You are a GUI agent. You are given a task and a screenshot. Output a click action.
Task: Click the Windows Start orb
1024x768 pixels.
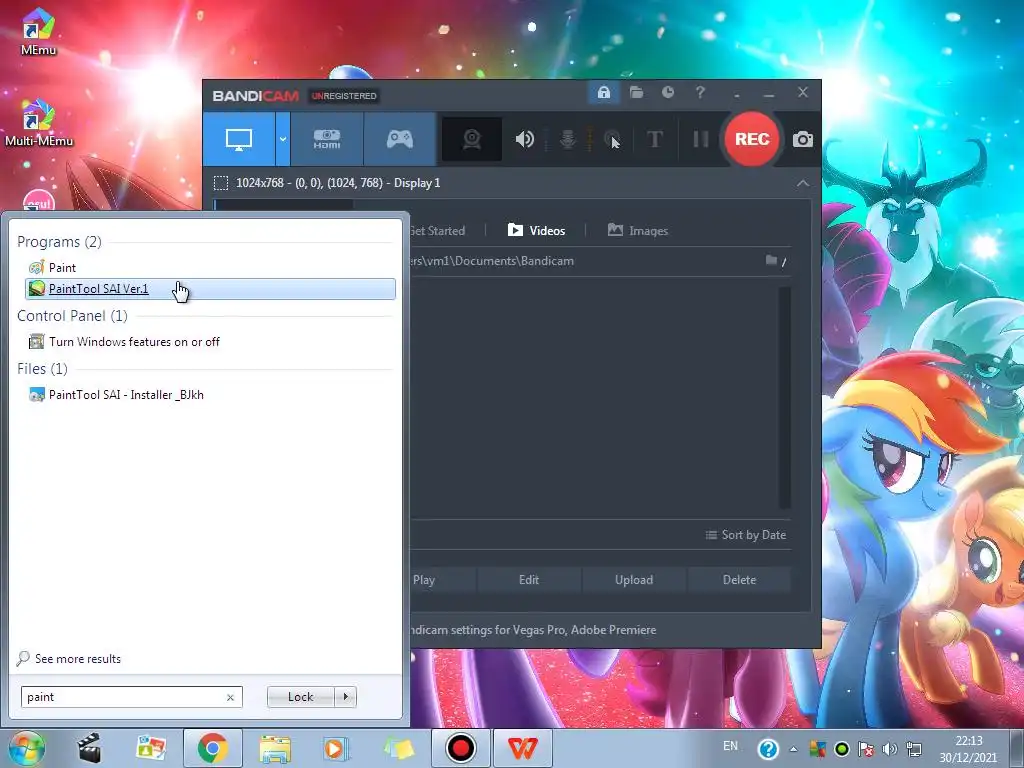(x=27, y=748)
